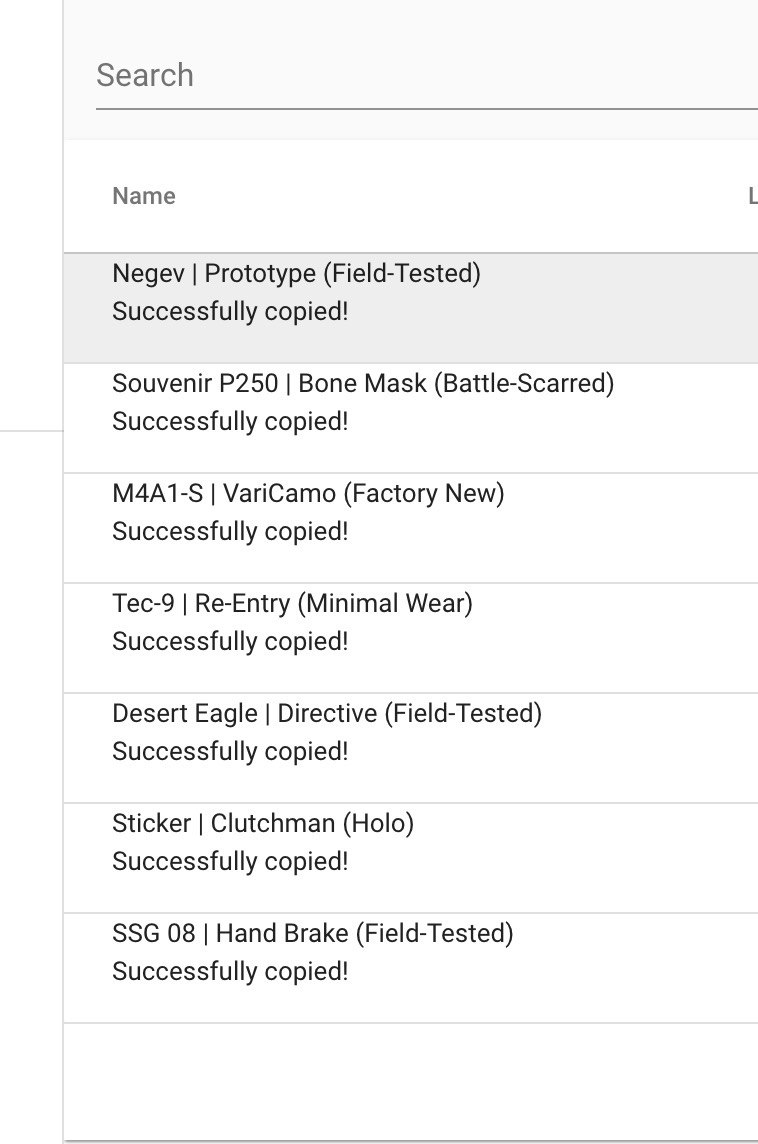758x1144 pixels.
Task: Click the Search input field
Action: tap(420, 76)
